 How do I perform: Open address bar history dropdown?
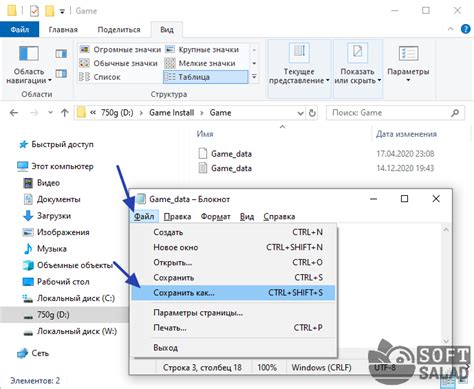click(300, 113)
